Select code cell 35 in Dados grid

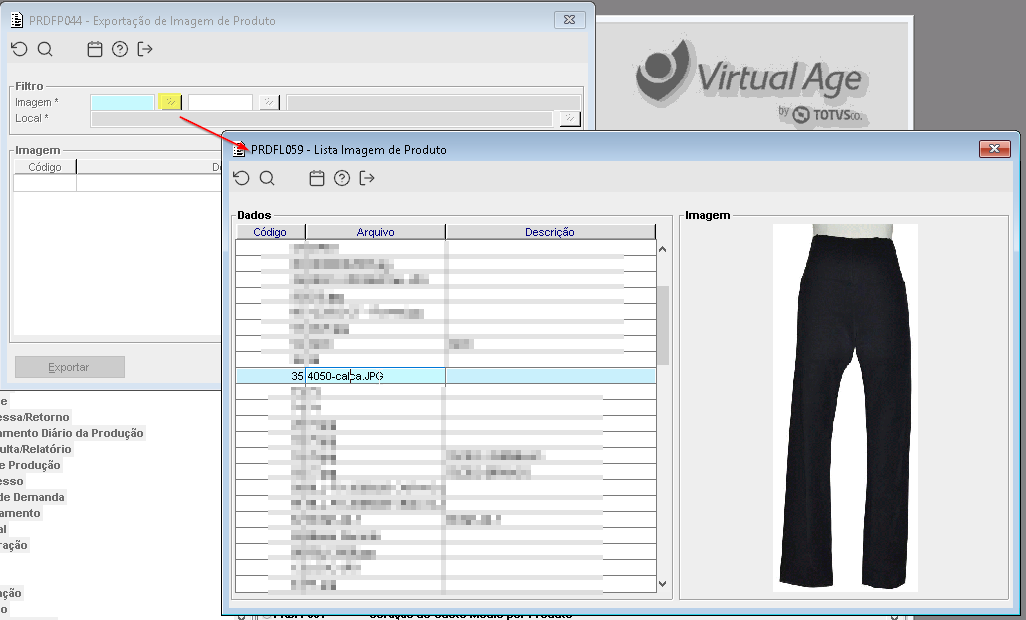[x=270, y=376]
